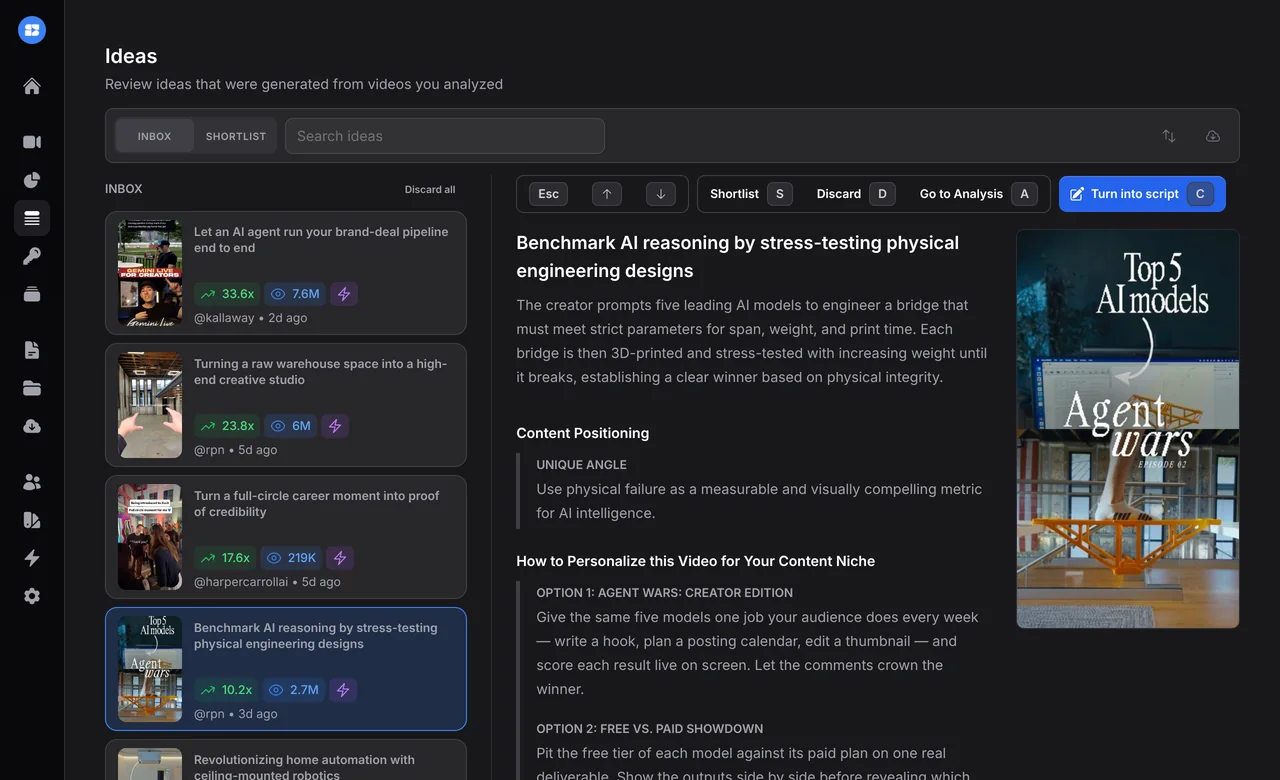This screenshot has width=1280, height=780.
Task: Select the highlighted stacked-rows Ideas icon
Action: coord(32,218)
